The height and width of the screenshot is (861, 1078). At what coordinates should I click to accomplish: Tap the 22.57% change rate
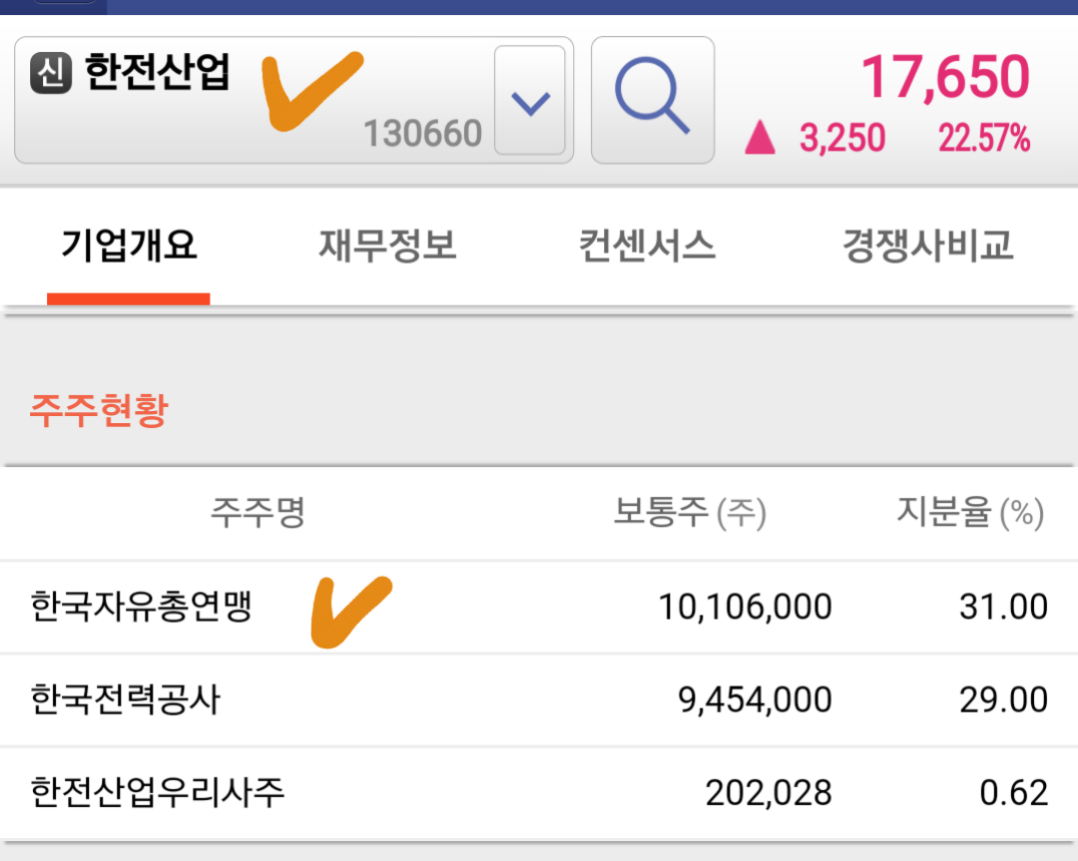[x=984, y=138]
